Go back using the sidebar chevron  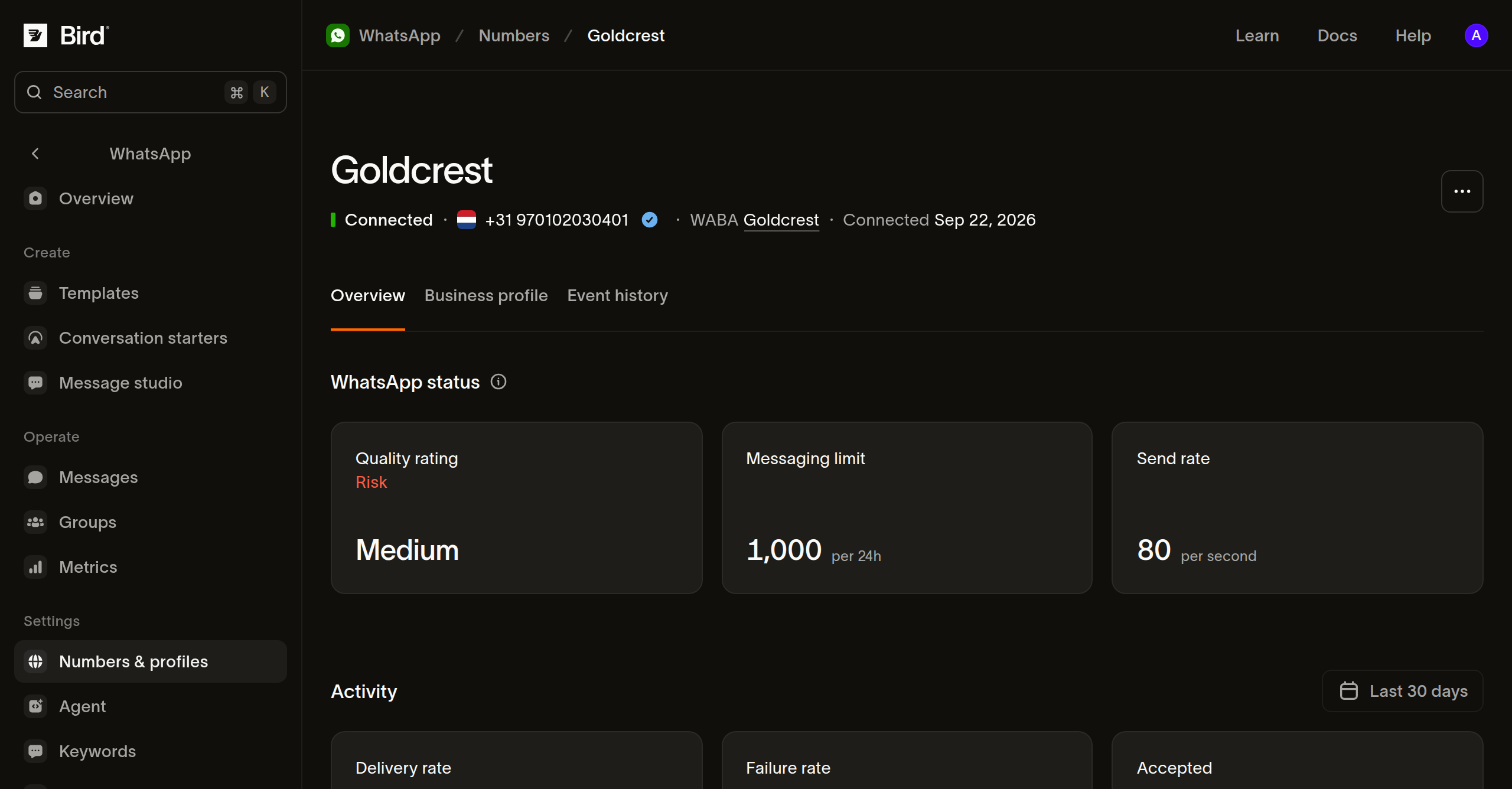[35, 154]
